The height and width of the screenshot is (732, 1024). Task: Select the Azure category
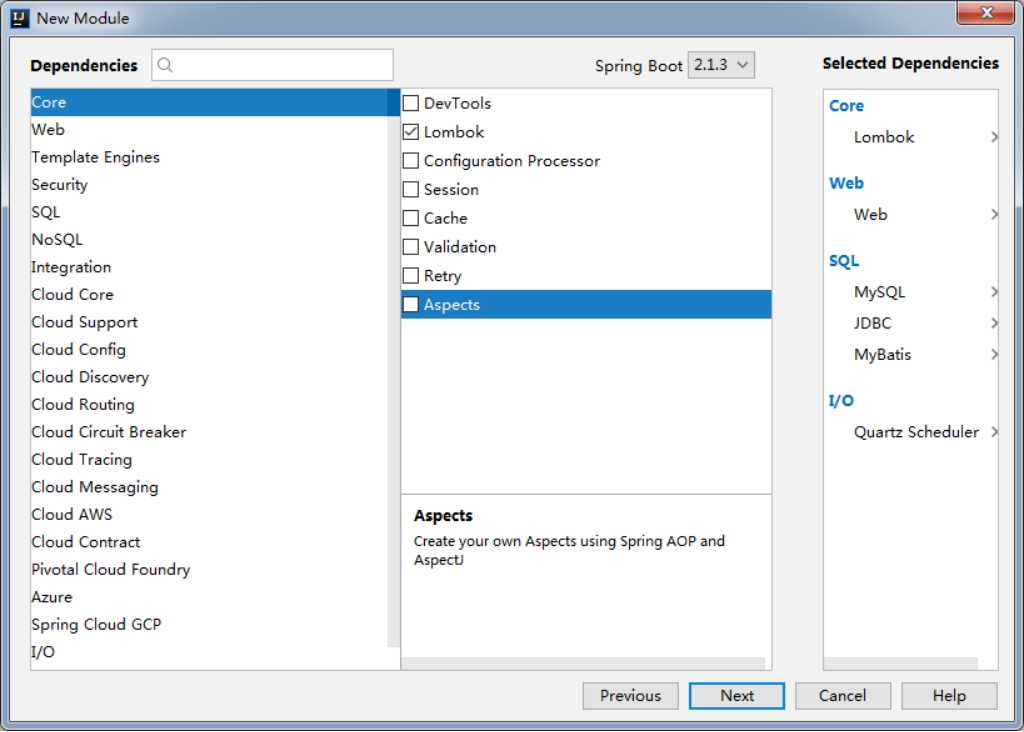point(209,596)
